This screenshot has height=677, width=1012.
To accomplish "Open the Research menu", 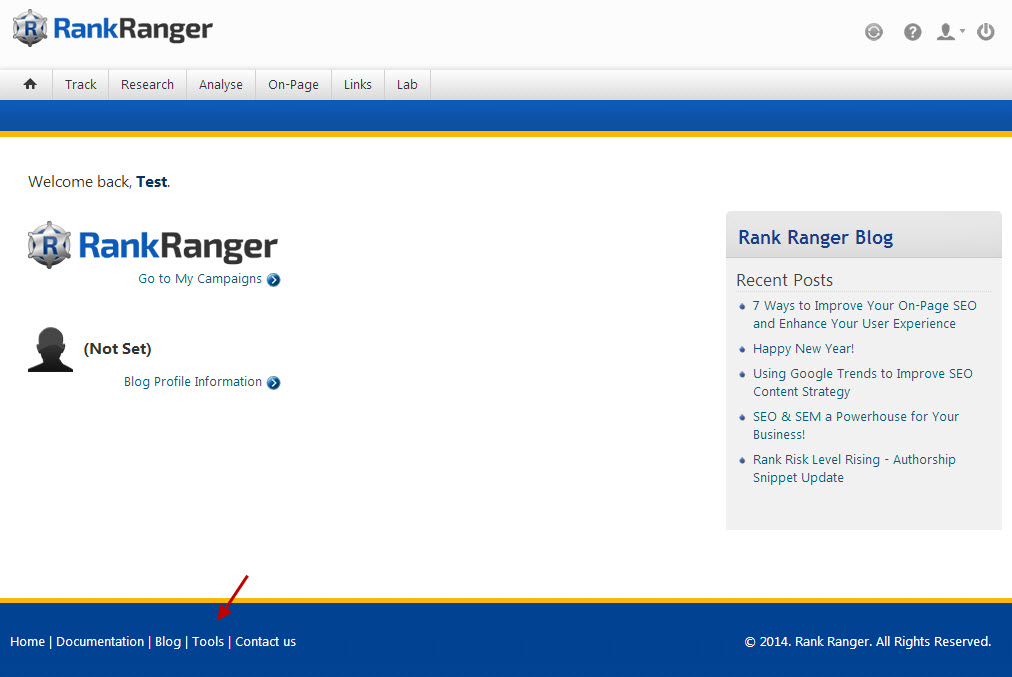I will (x=147, y=85).
